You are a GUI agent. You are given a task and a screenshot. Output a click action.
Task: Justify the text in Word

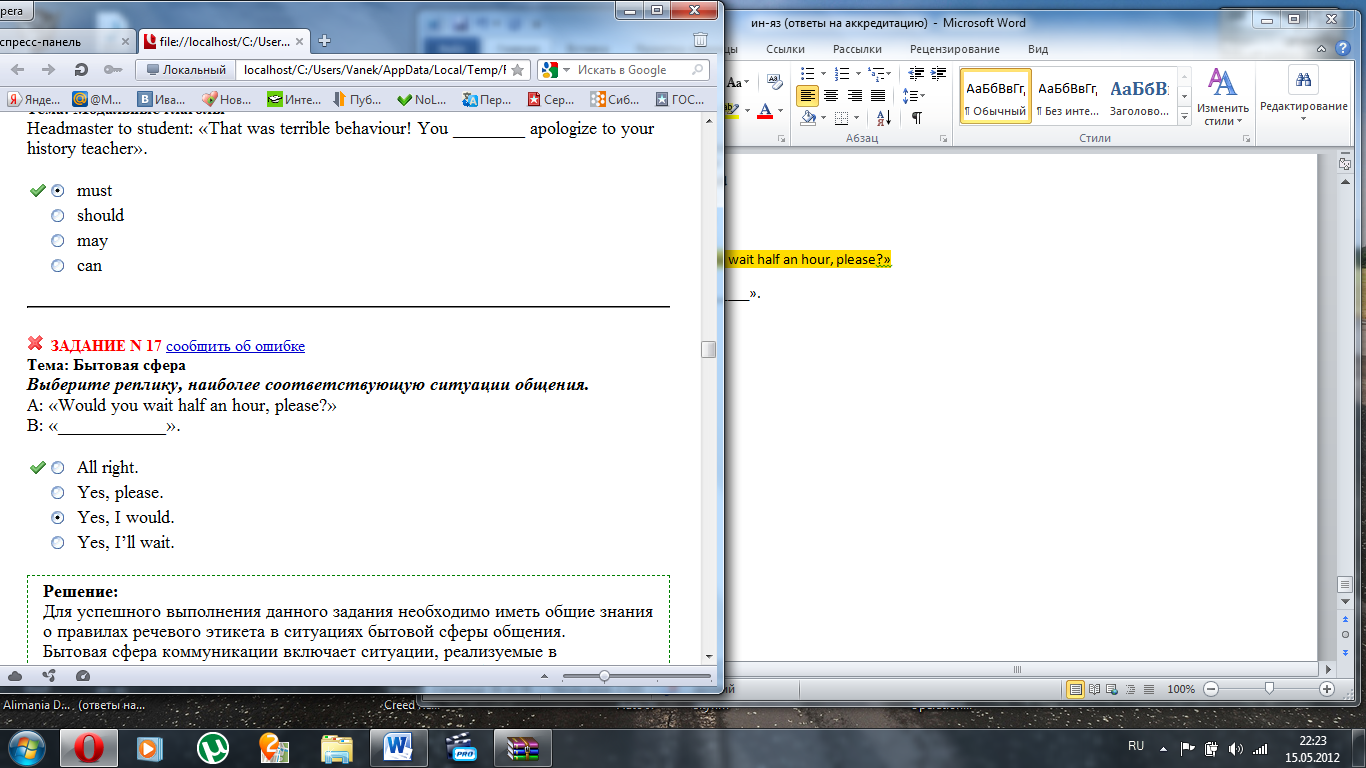(x=877, y=96)
